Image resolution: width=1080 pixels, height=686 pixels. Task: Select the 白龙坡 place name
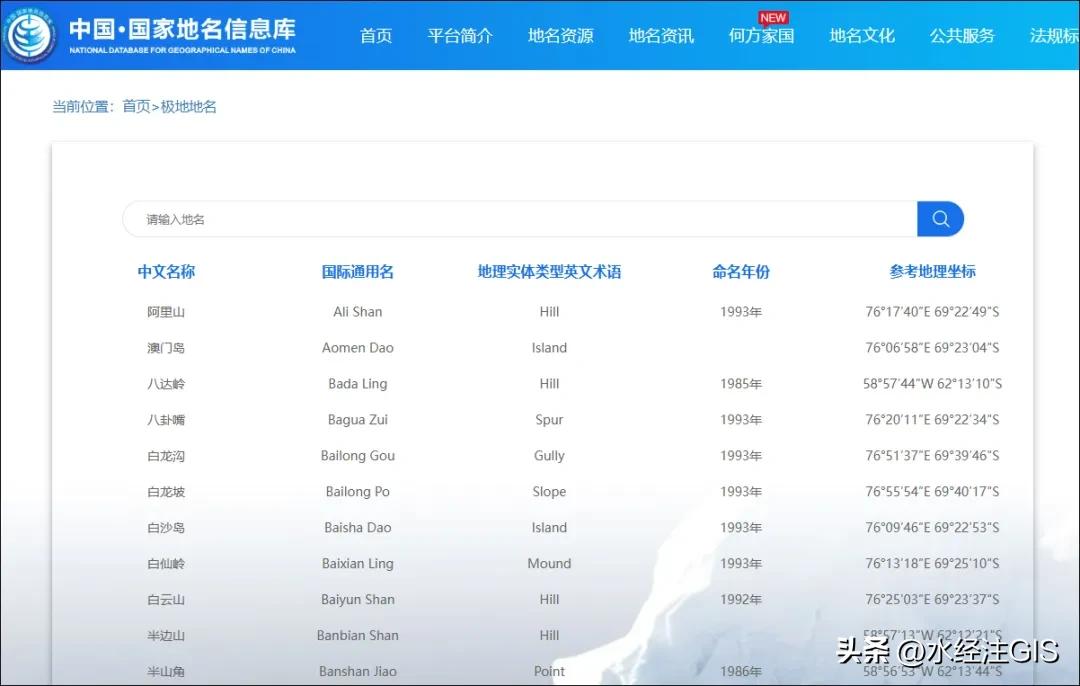tap(166, 492)
